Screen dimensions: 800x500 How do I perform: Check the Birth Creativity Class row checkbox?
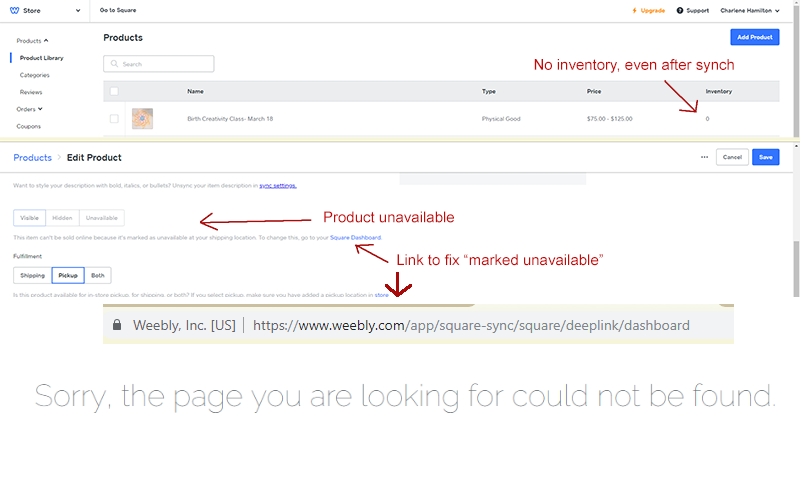tap(114, 119)
